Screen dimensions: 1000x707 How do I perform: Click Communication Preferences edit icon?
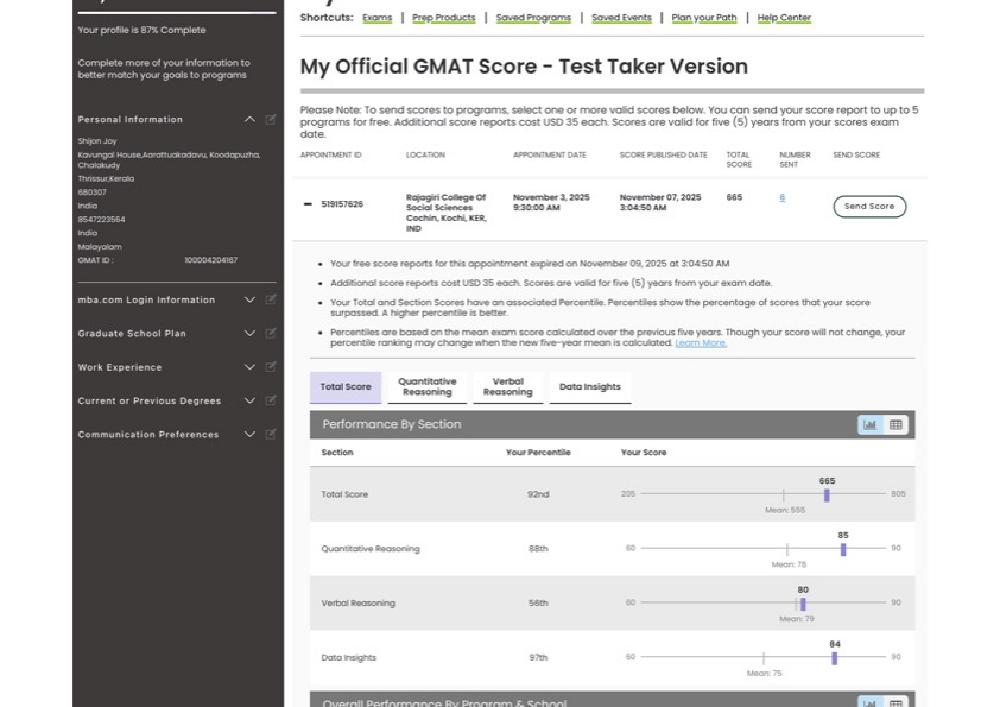(271, 435)
